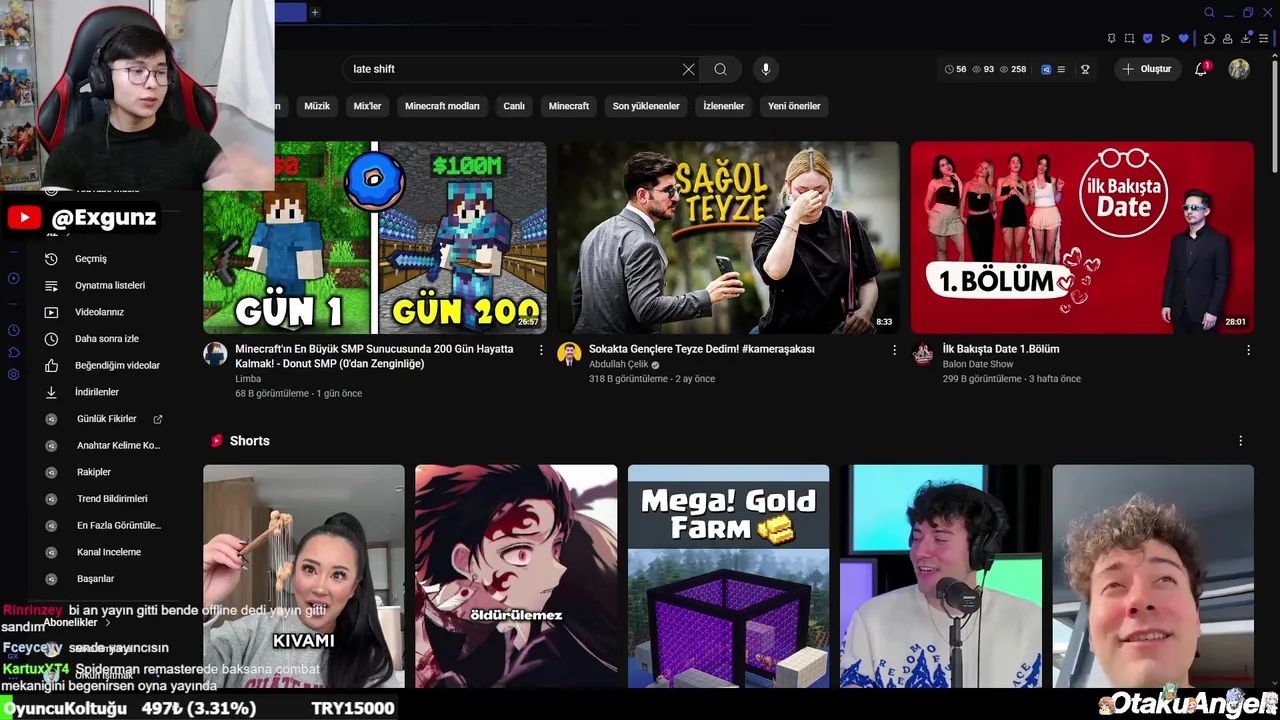Image resolution: width=1280 pixels, height=720 pixels.
Task: Open Beğendiğim videolar list
Action: click(x=103, y=365)
